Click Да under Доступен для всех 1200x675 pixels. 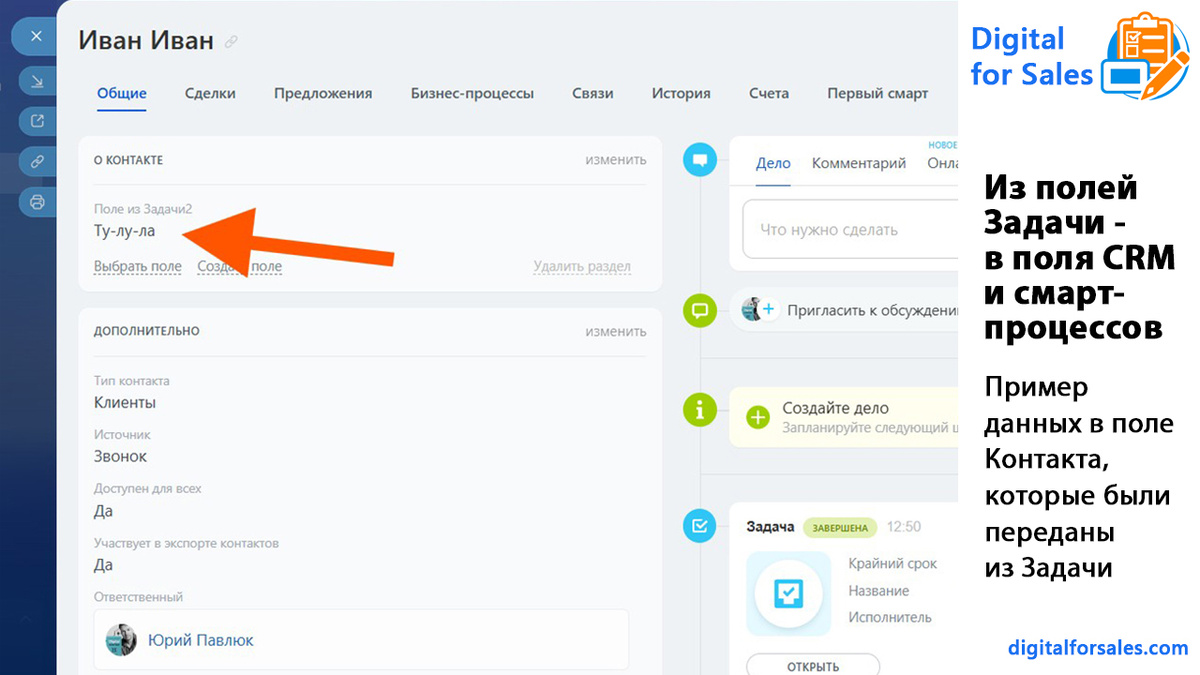tap(103, 510)
